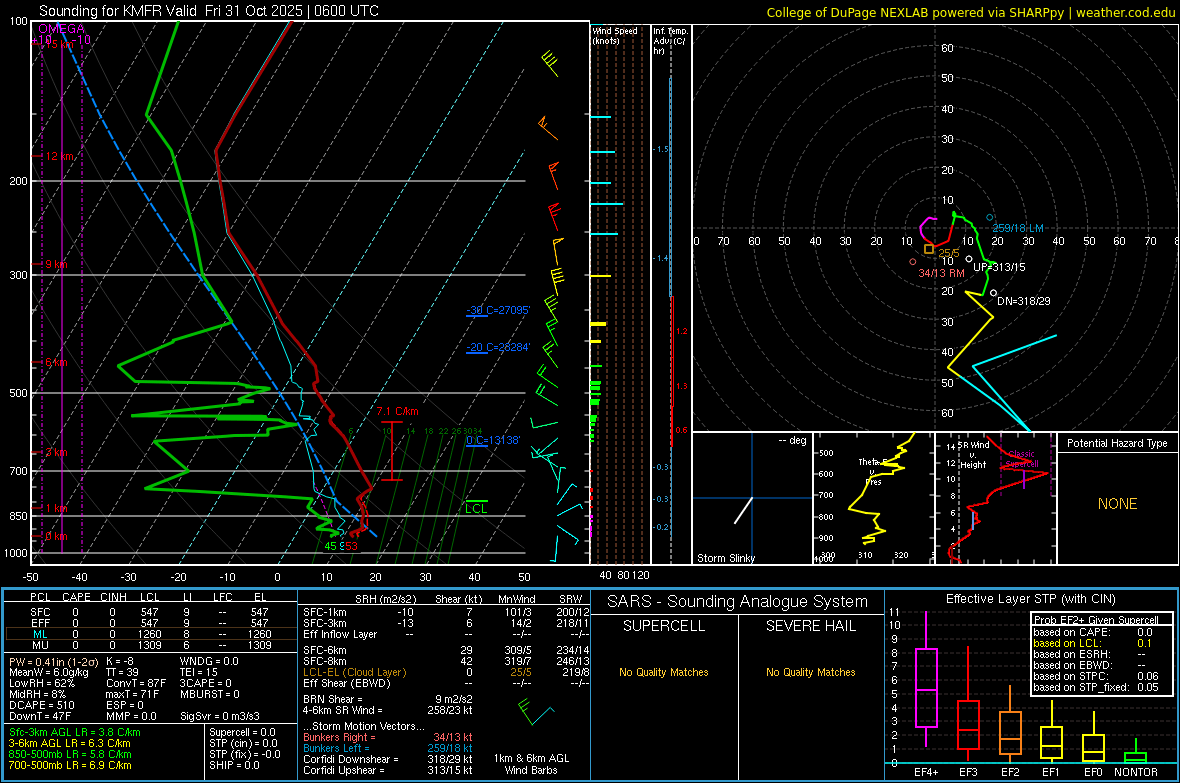Select the highlighted ML parcel row
This screenshot has width=1180, height=783.
pyautogui.click(x=151, y=634)
